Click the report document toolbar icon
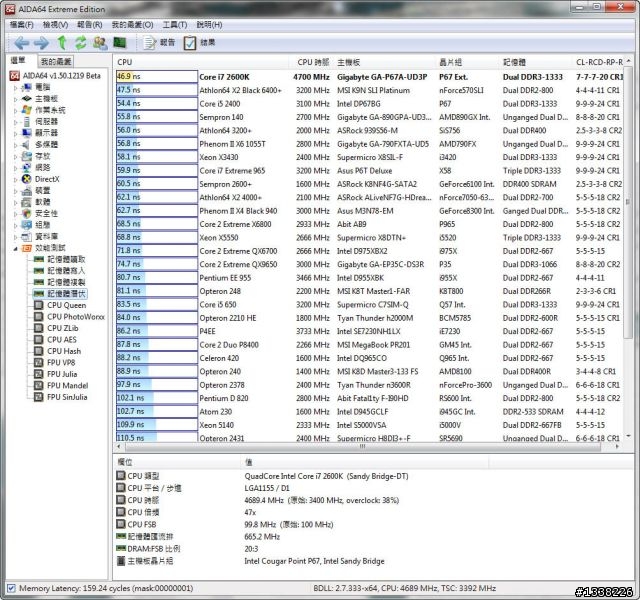Image resolution: width=640 pixels, height=600 pixels. coord(150,42)
